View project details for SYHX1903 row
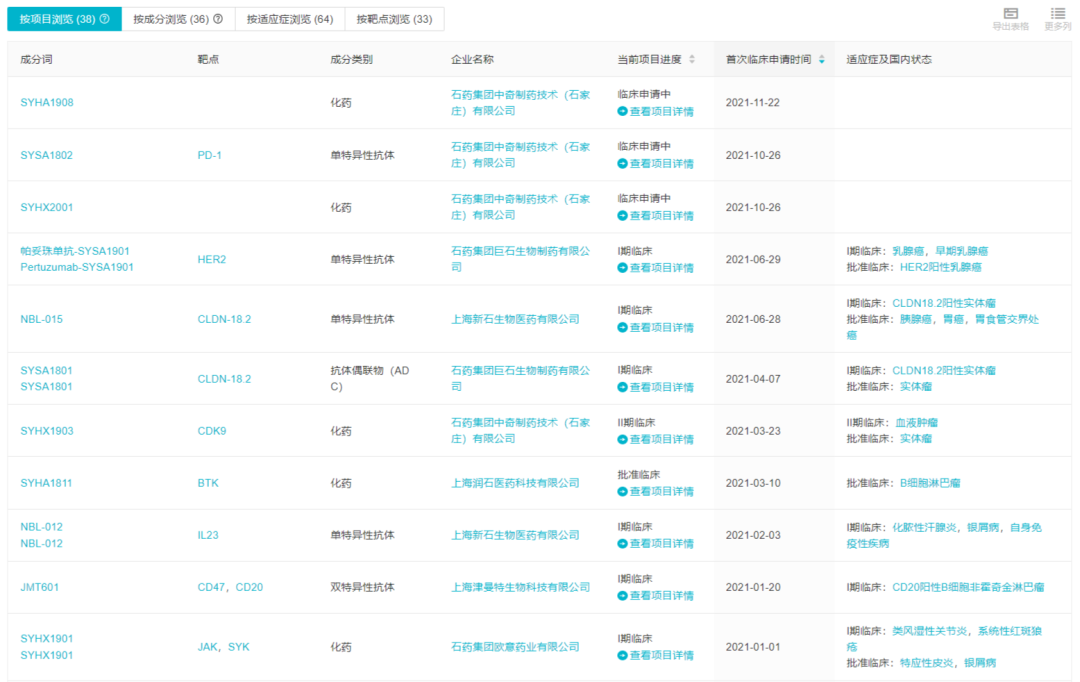Screen dimensions: 1080x682 coord(656,440)
